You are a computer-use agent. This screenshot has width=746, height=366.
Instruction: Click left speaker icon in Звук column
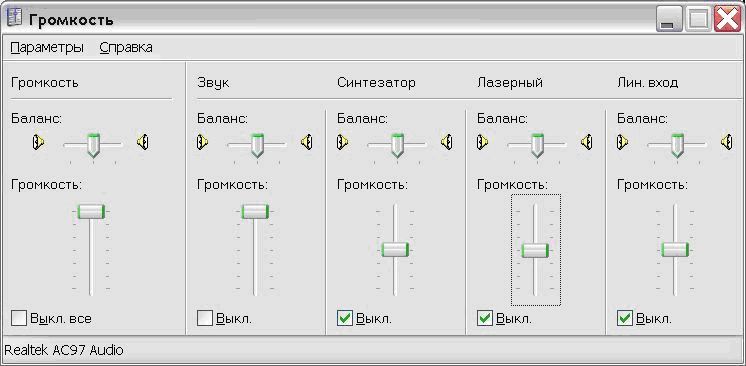[x=202, y=142]
